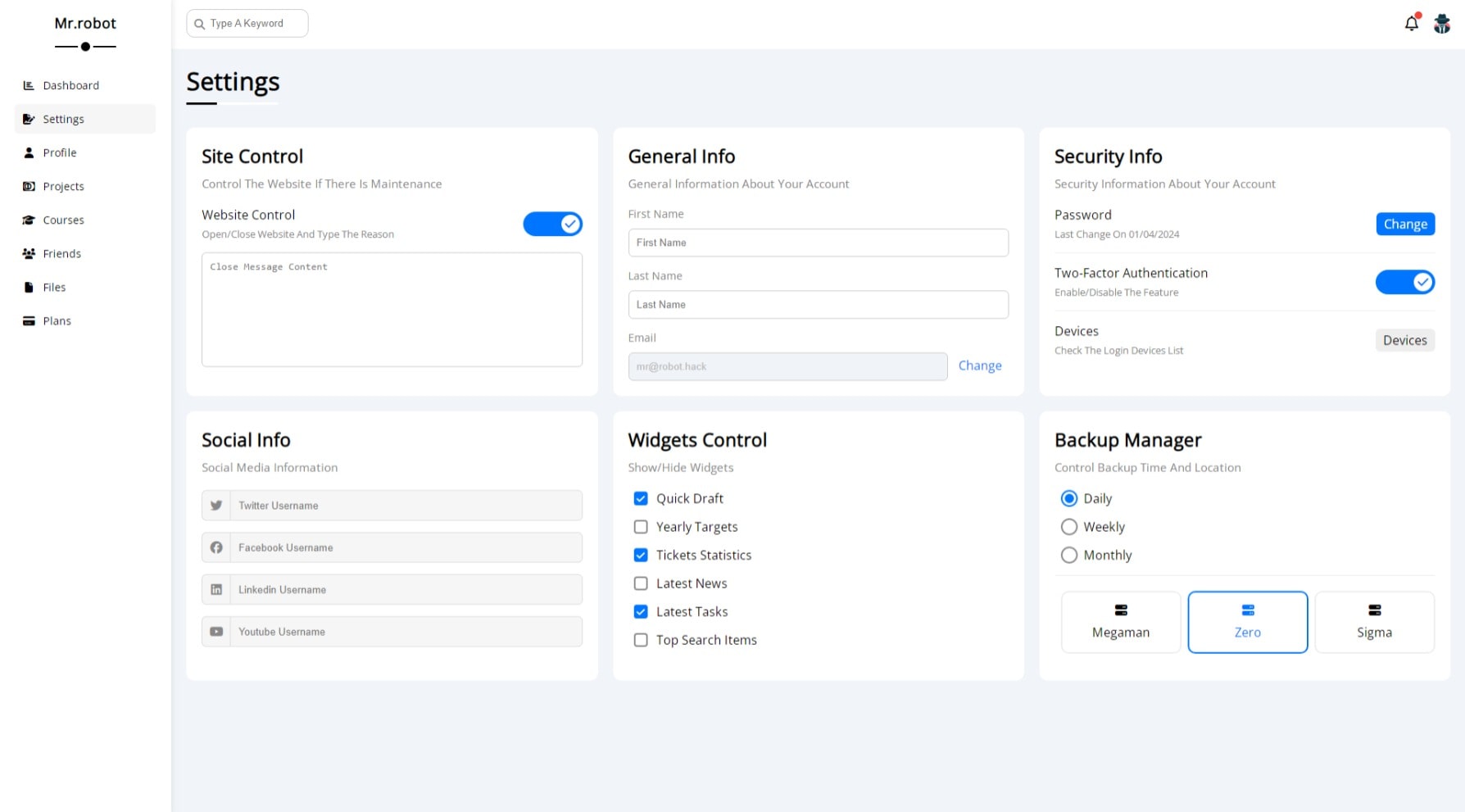Focus the Close Message Content textarea
Image resolution: width=1465 pixels, height=812 pixels.
click(x=392, y=310)
